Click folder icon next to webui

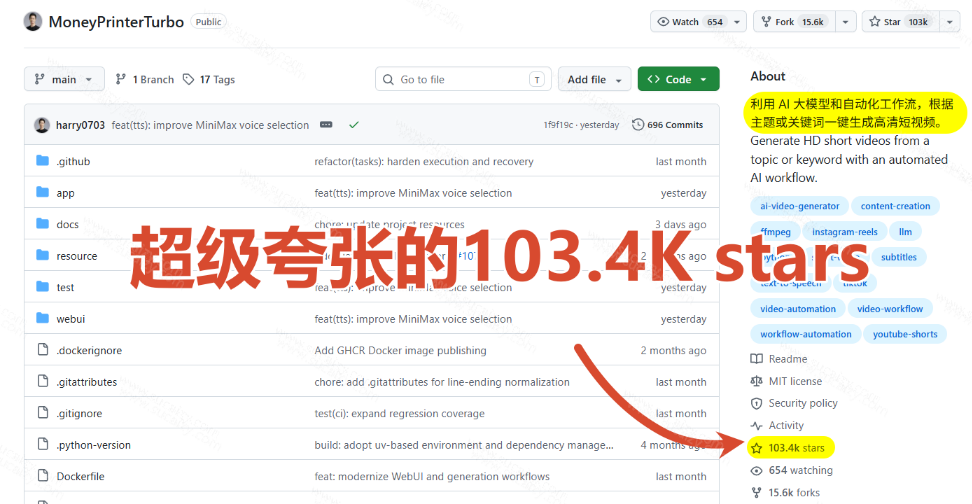click(42, 318)
